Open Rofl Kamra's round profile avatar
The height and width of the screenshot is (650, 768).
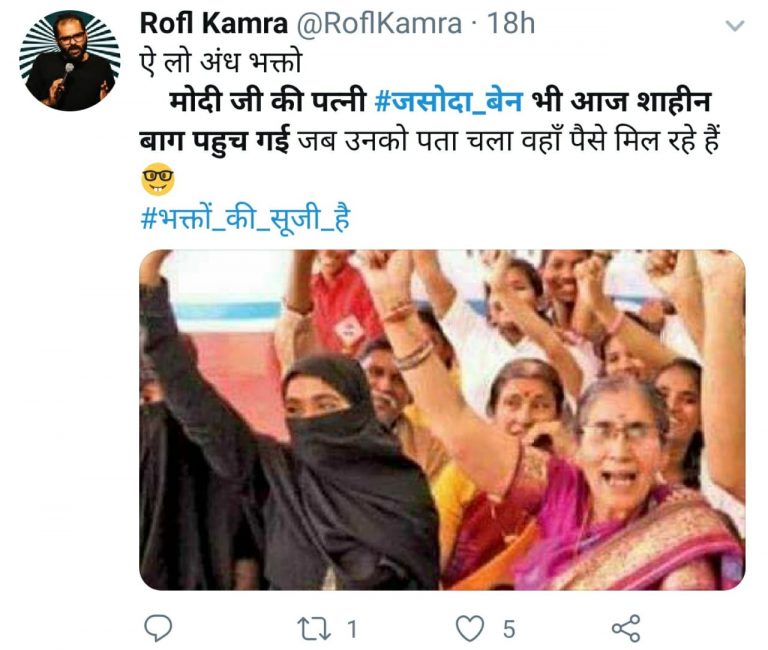70,61
